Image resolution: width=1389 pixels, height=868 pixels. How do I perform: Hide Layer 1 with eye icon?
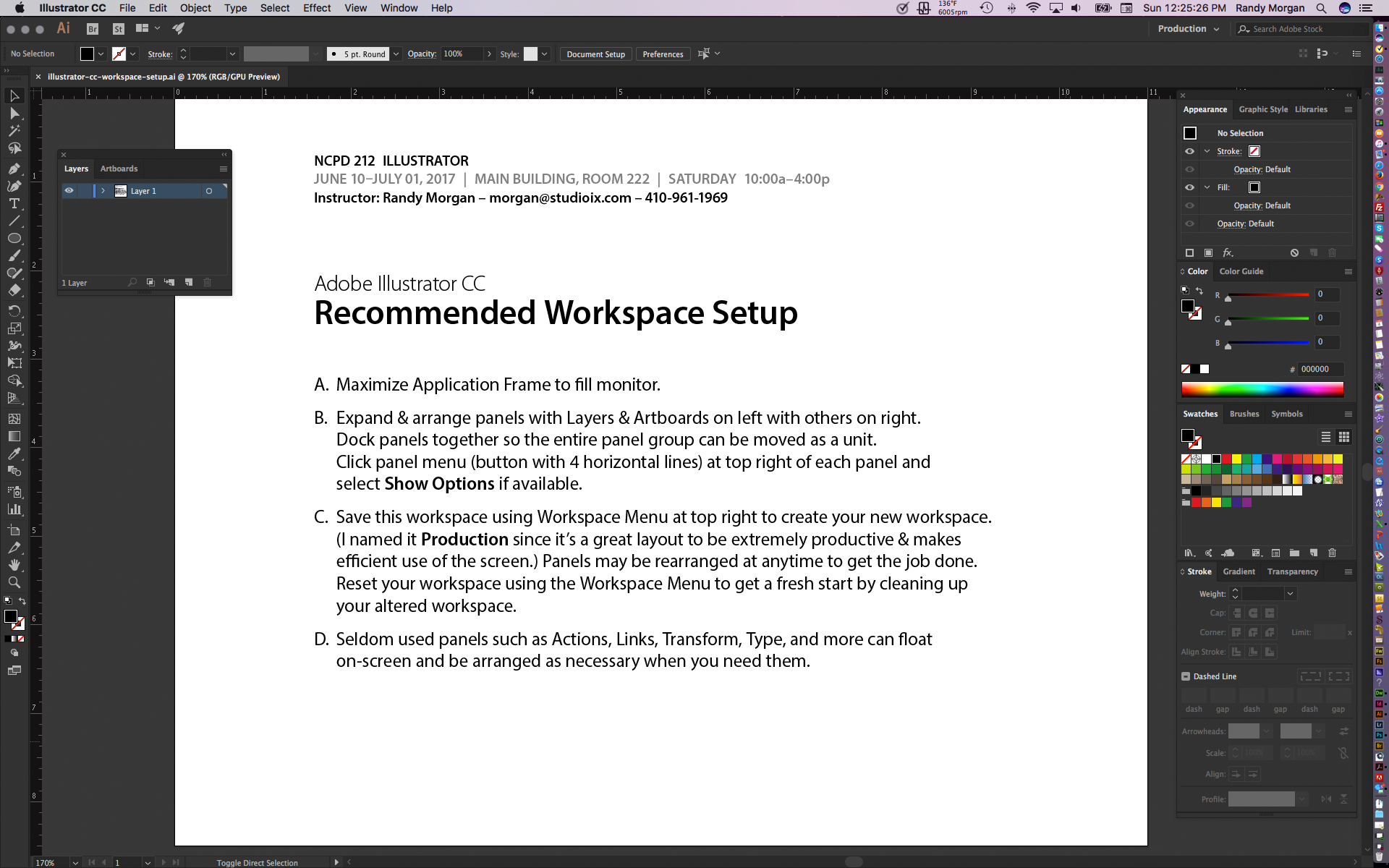(69, 191)
